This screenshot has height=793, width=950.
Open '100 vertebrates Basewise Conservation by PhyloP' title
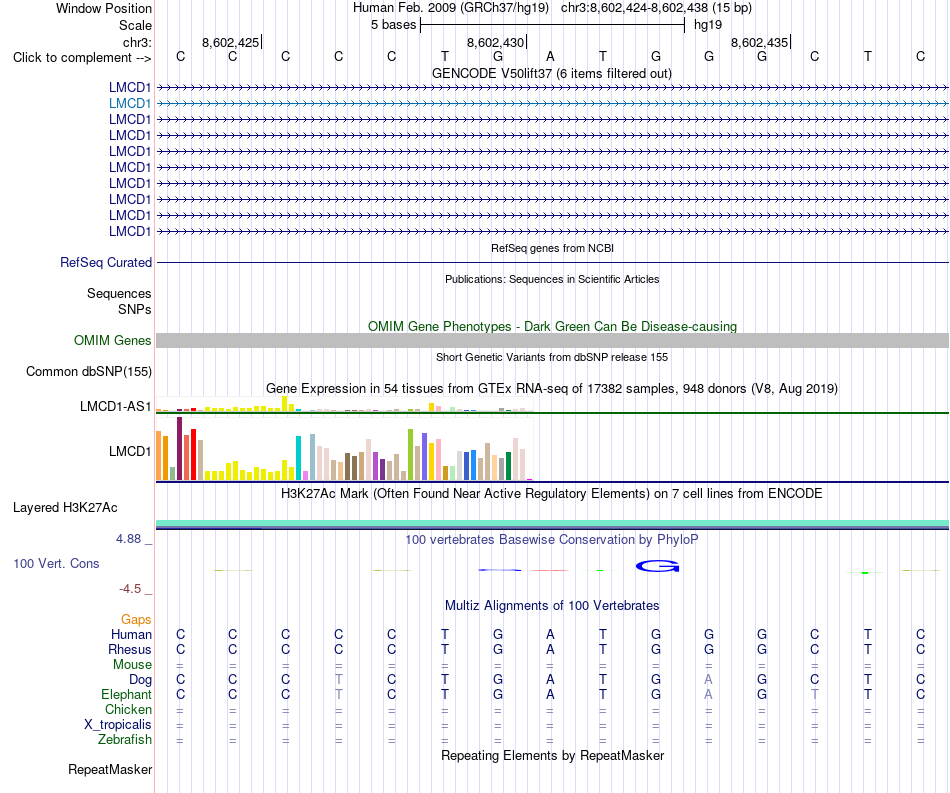coord(551,539)
